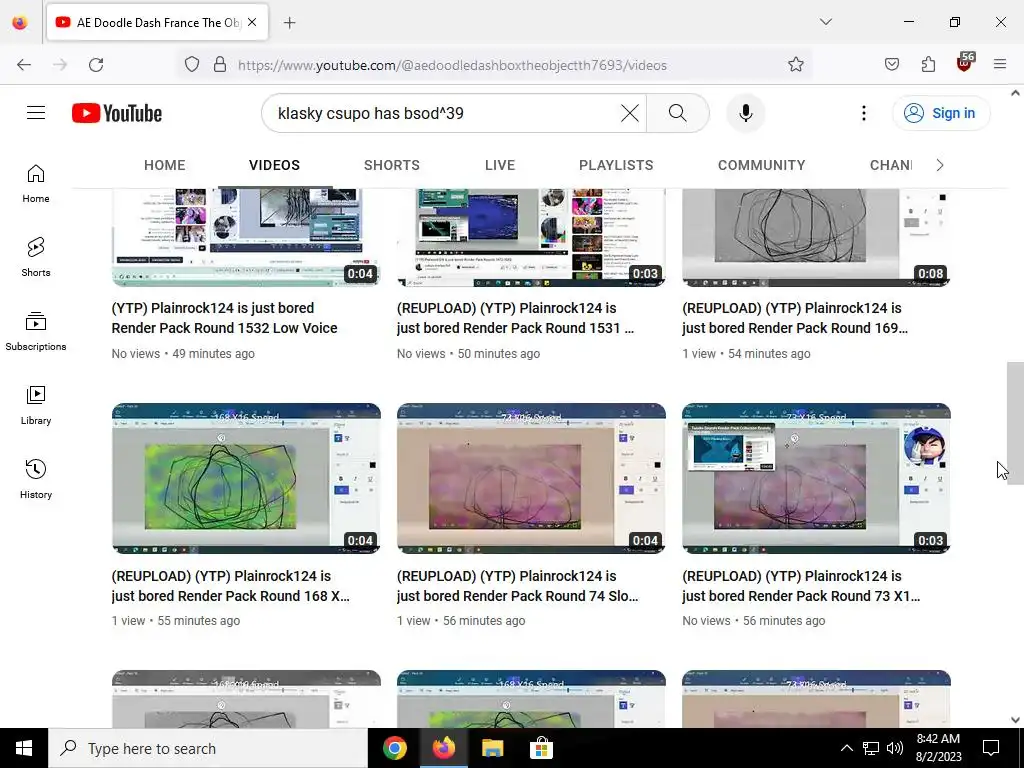Open Firefox application menu
1024x768 pixels.
[1000, 65]
